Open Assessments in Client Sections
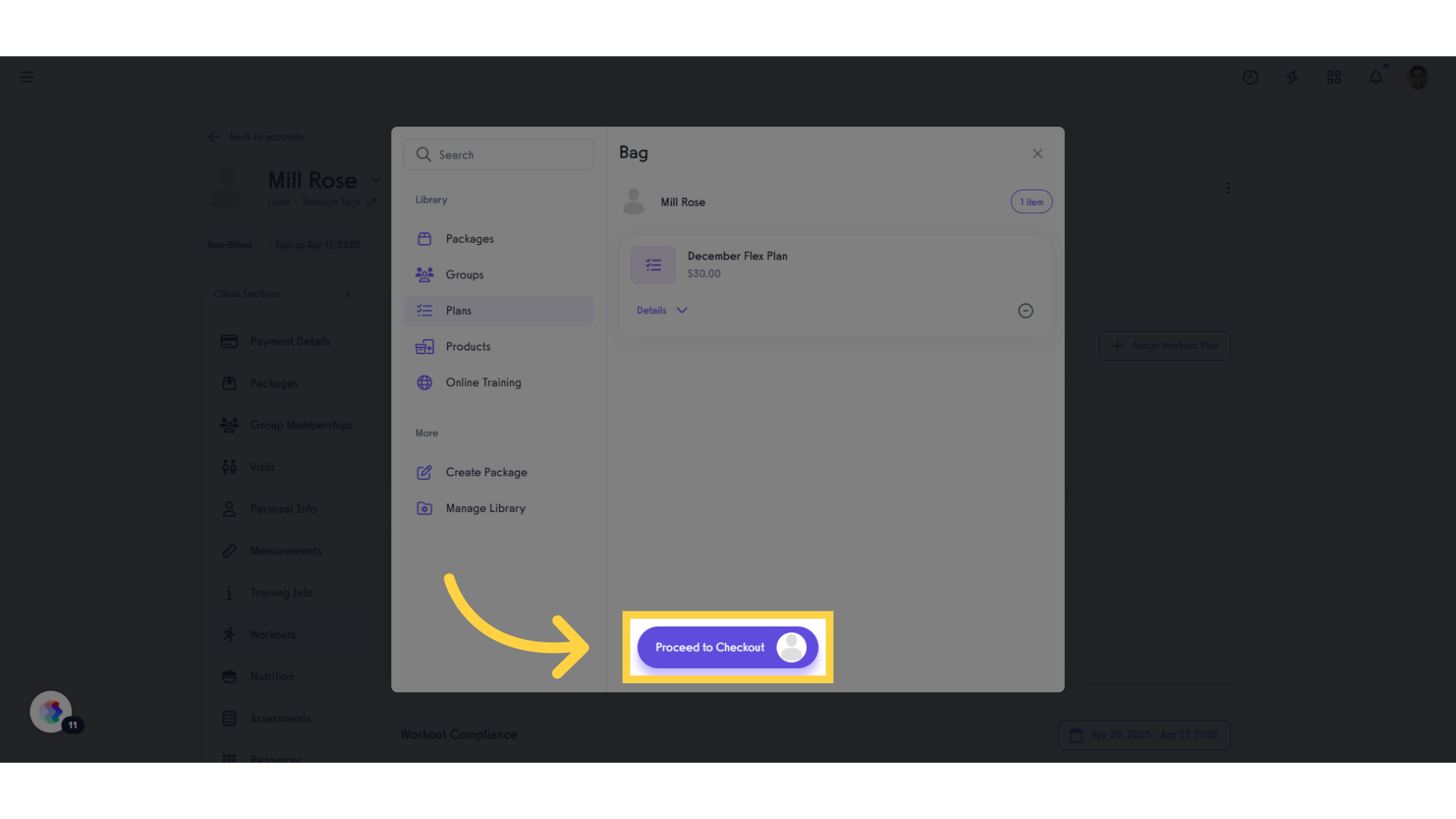The image size is (1456, 819). point(281,719)
